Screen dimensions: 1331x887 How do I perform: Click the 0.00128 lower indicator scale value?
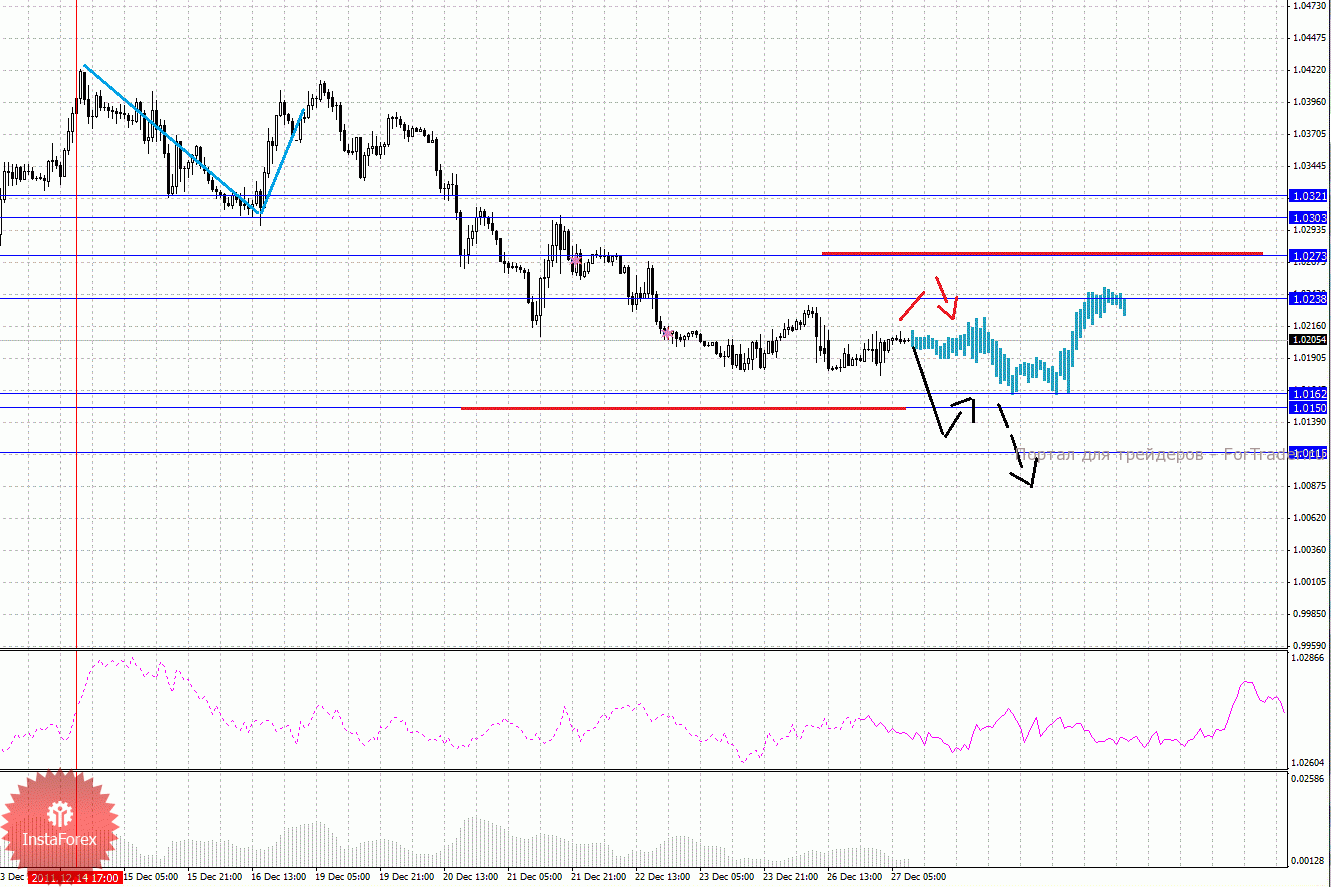pos(1308,860)
